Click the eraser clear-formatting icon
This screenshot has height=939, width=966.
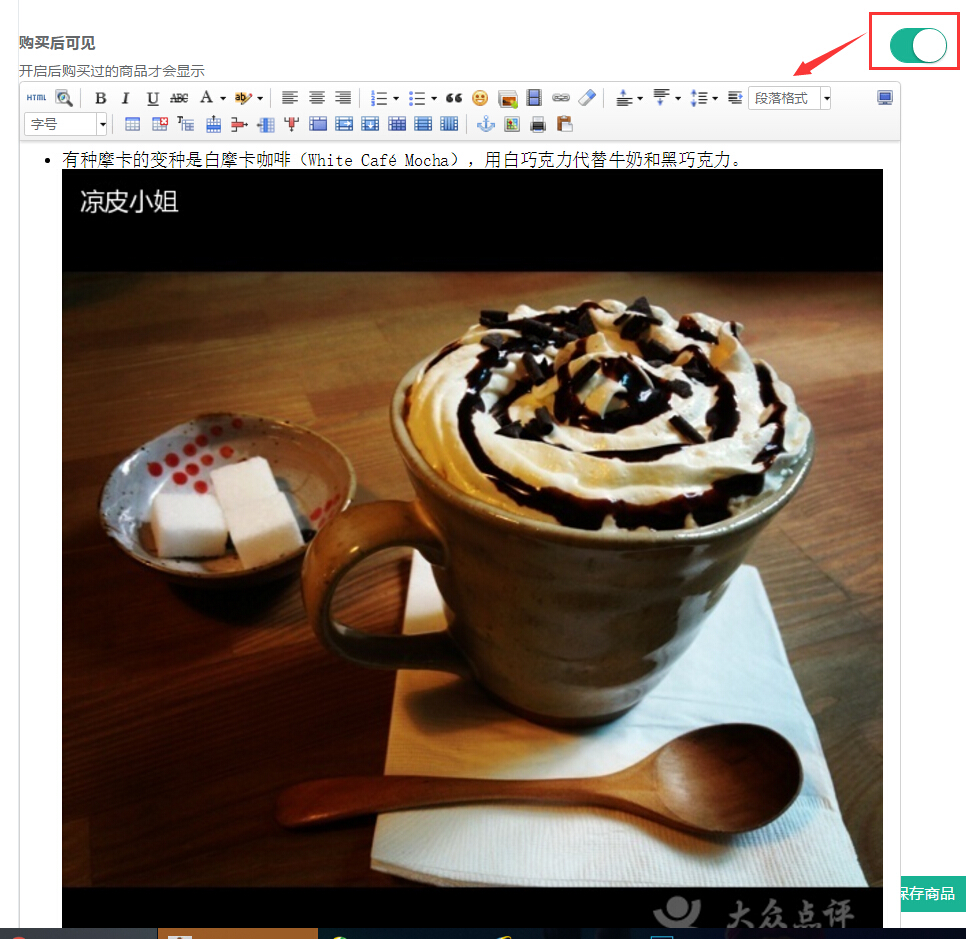(587, 98)
